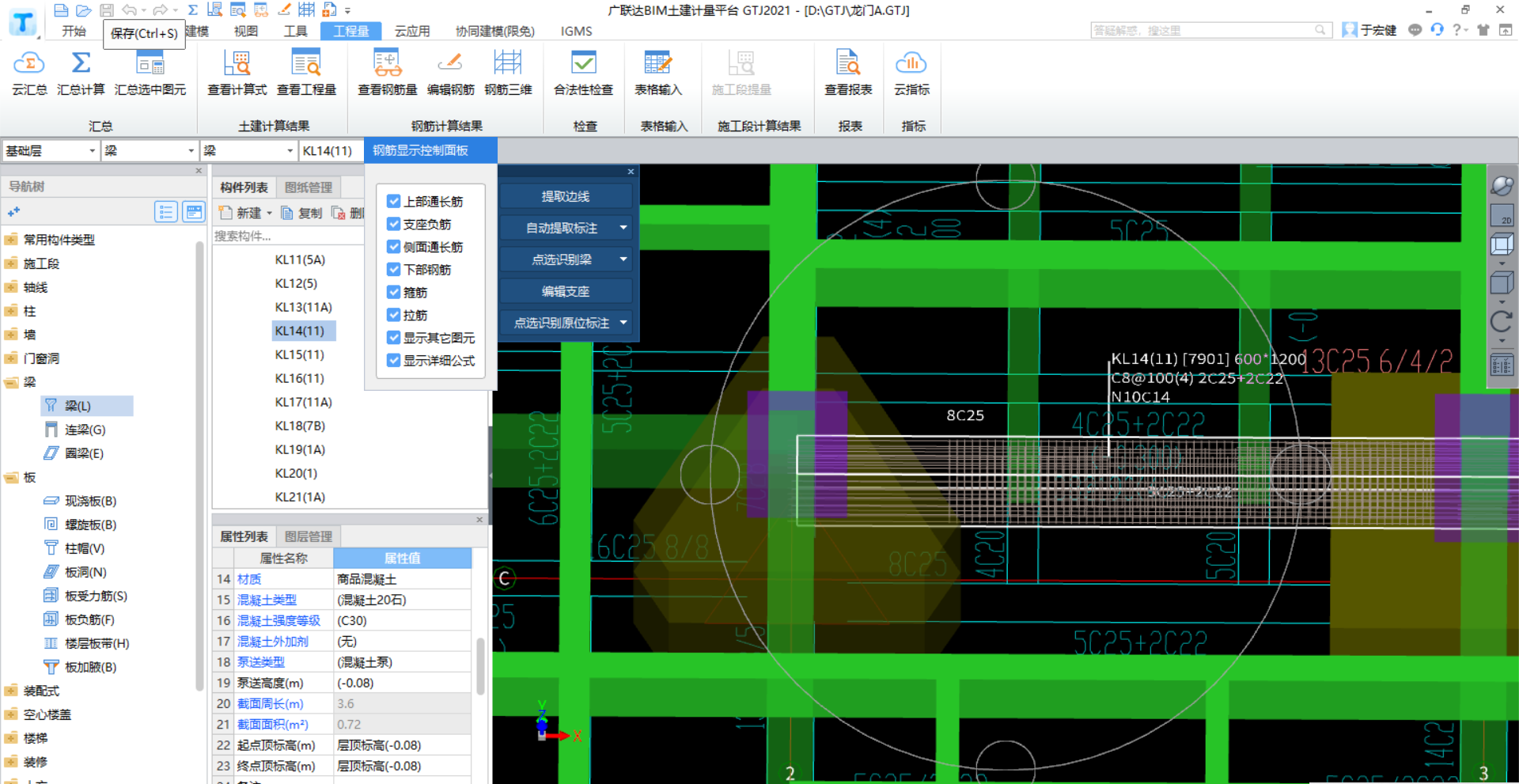Open the 开始 ribbon tab
1519x784 pixels.
74,31
